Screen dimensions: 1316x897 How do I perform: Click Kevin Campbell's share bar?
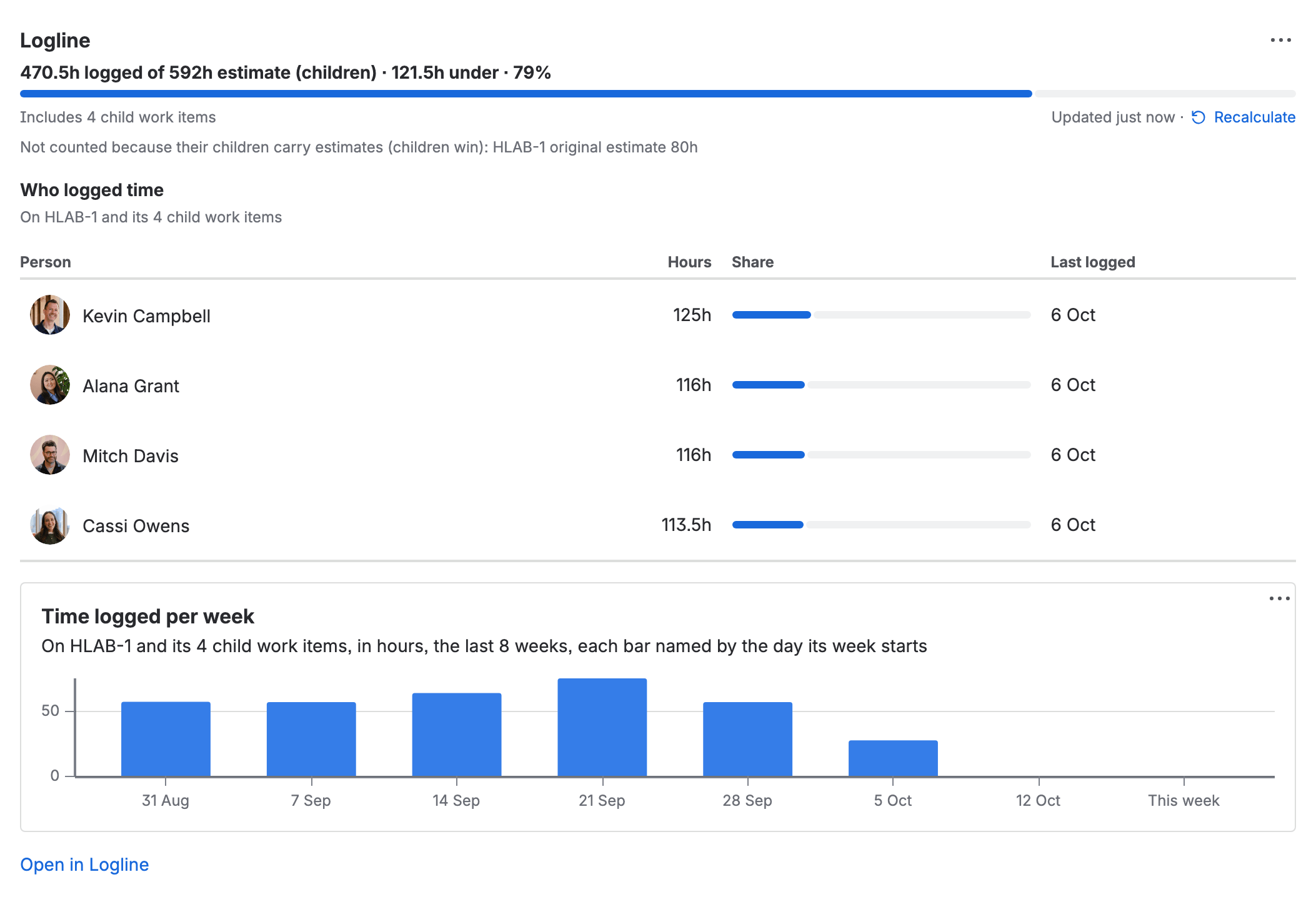coord(881,315)
